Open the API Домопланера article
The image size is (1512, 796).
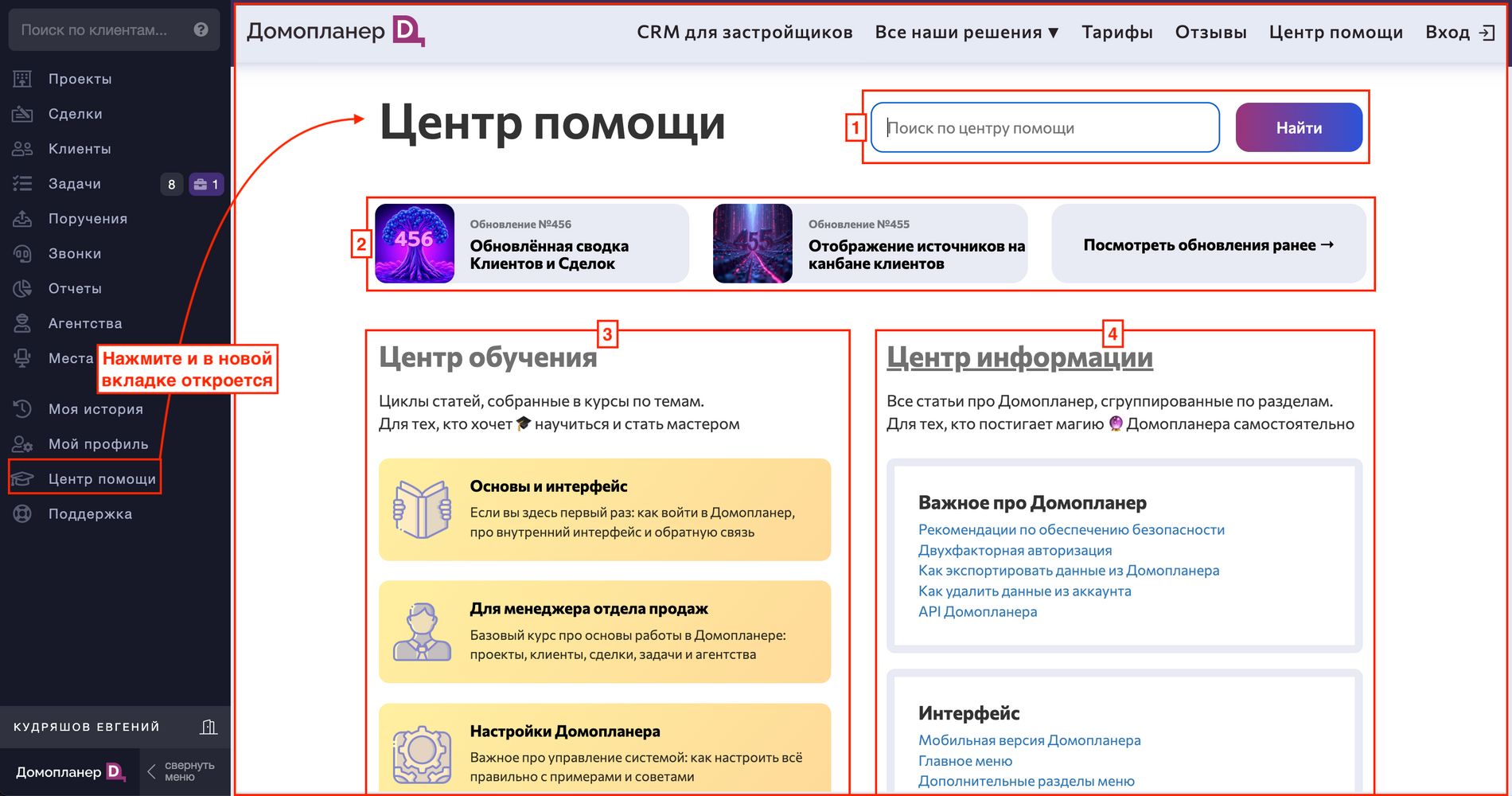[x=977, y=612]
